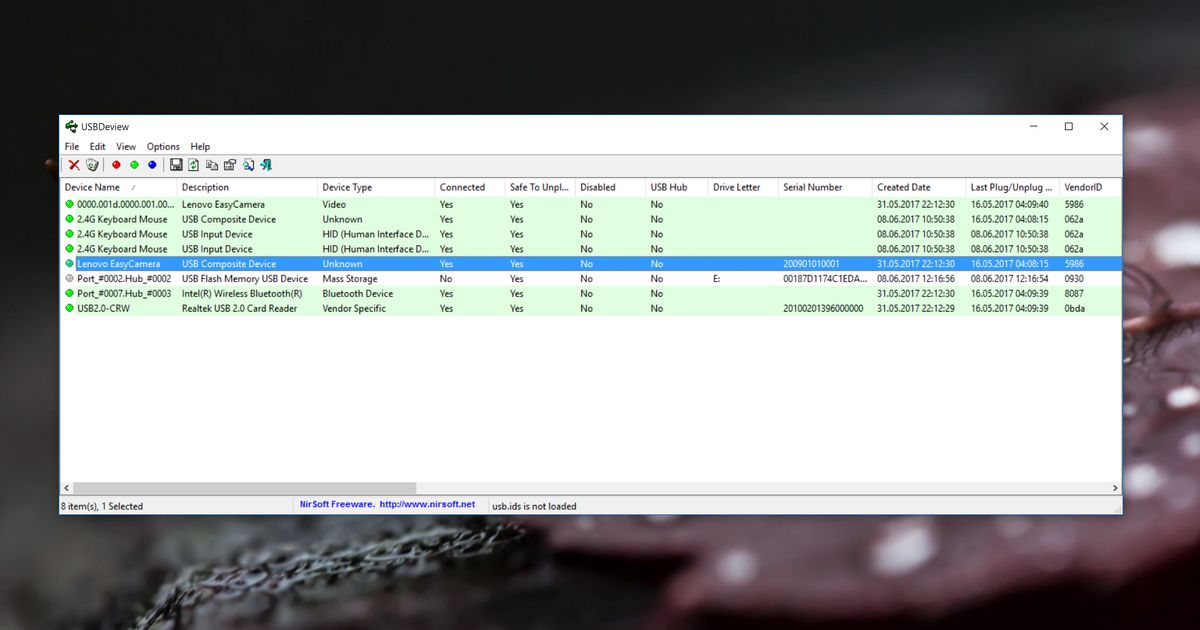Click the Serial Number column header
The image size is (1200, 630).
pos(811,187)
